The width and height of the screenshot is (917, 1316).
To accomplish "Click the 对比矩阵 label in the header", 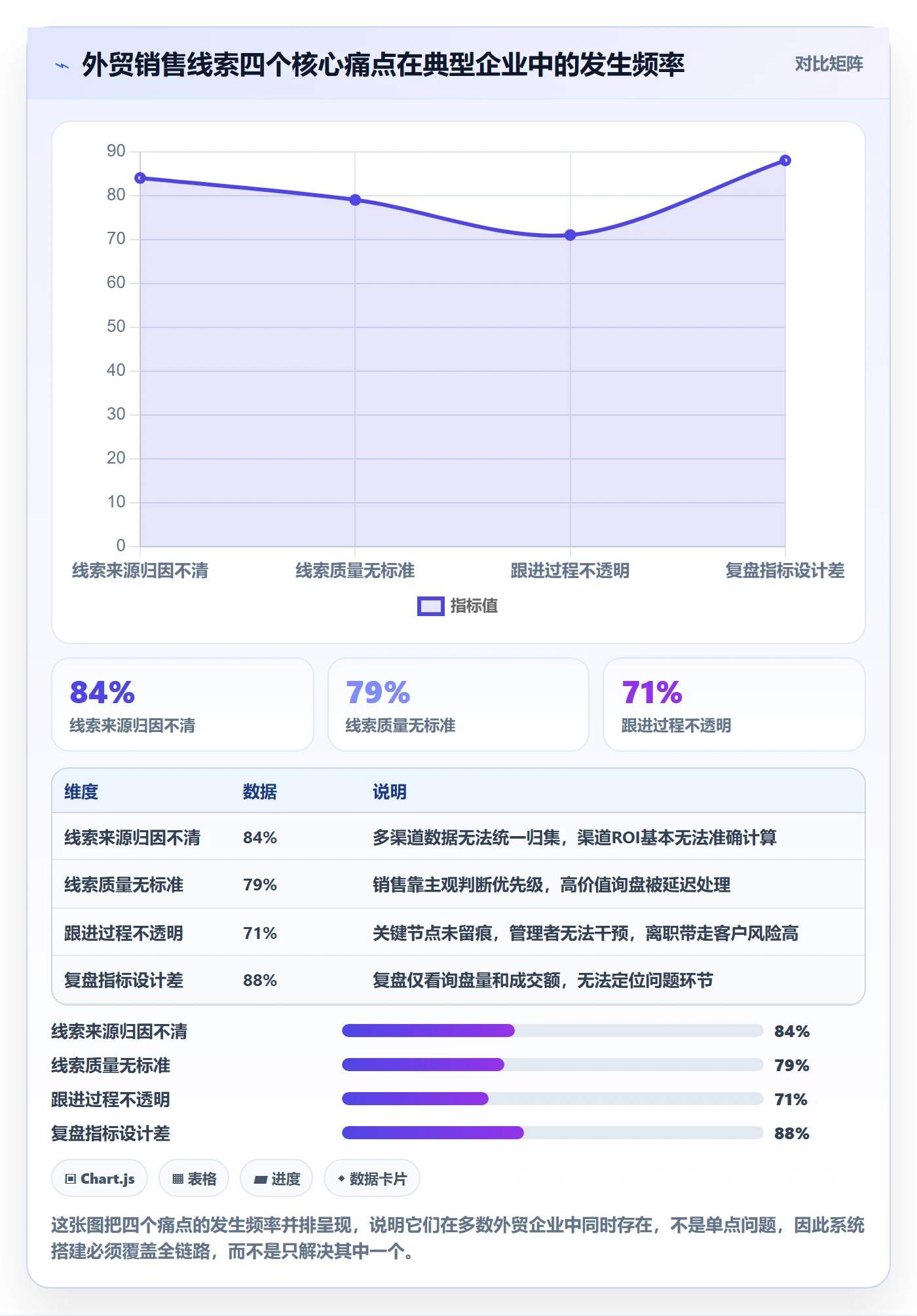I will coord(829,64).
